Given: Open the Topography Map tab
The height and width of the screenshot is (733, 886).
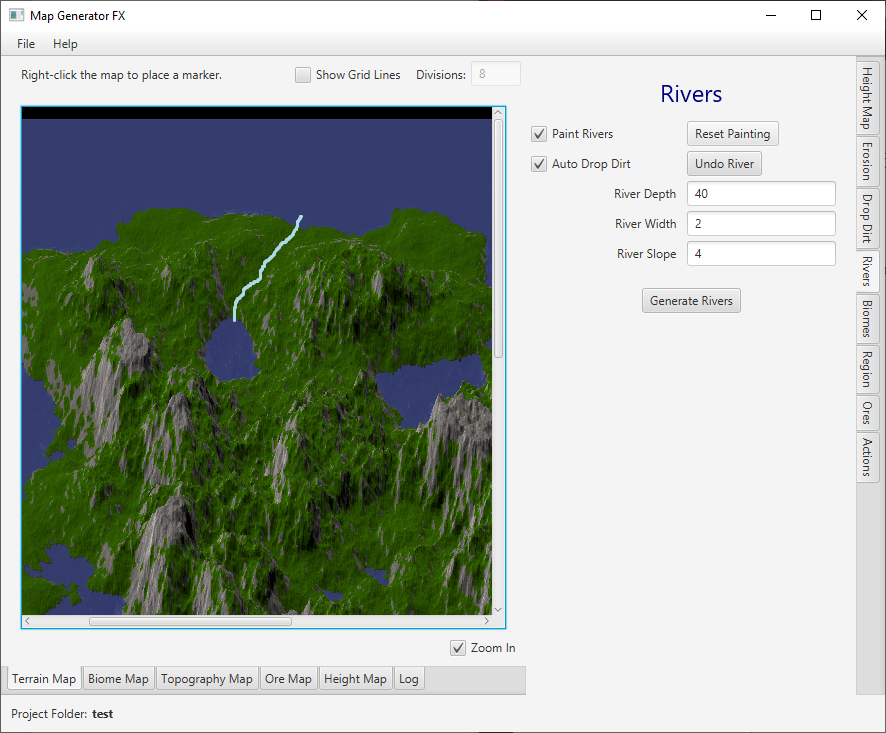Looking at the screenshot, I should point(206,679).
